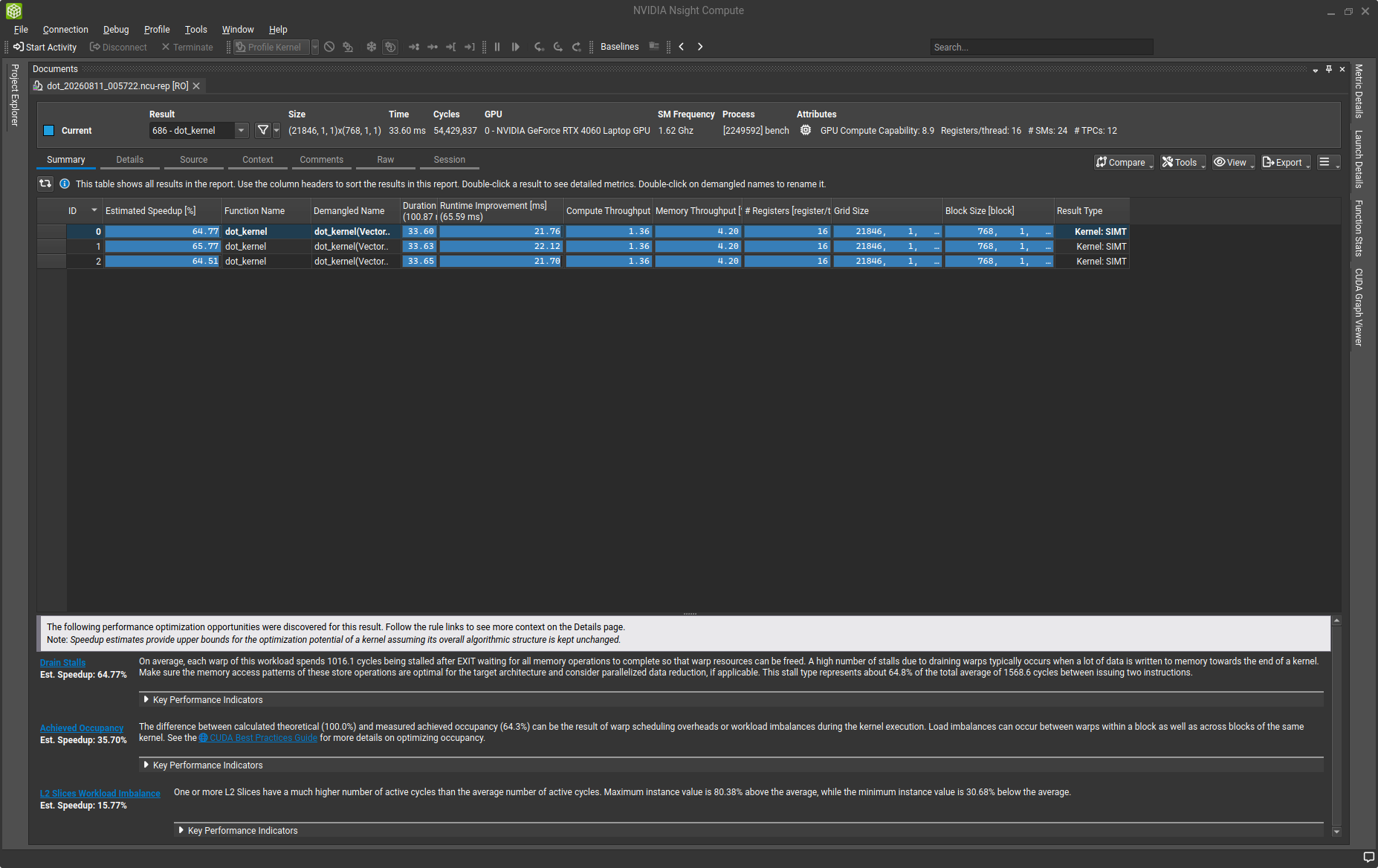
Task: Open the View dropdown button
Action: [1234, 162]
